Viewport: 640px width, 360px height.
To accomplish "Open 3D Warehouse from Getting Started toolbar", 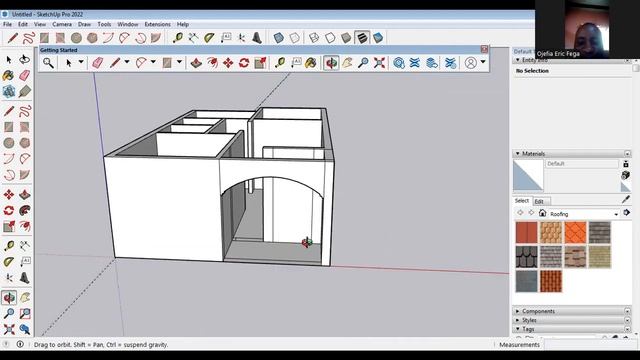I will click(399, 63).
